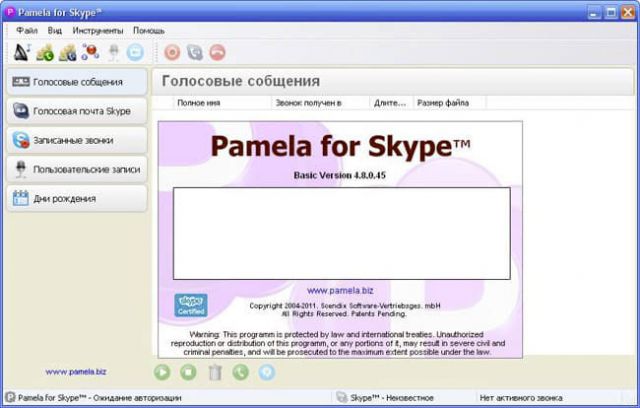Screen dimensions: 640x408
Task: Open the Инструменты menu
Action: [x=98, y=31]
